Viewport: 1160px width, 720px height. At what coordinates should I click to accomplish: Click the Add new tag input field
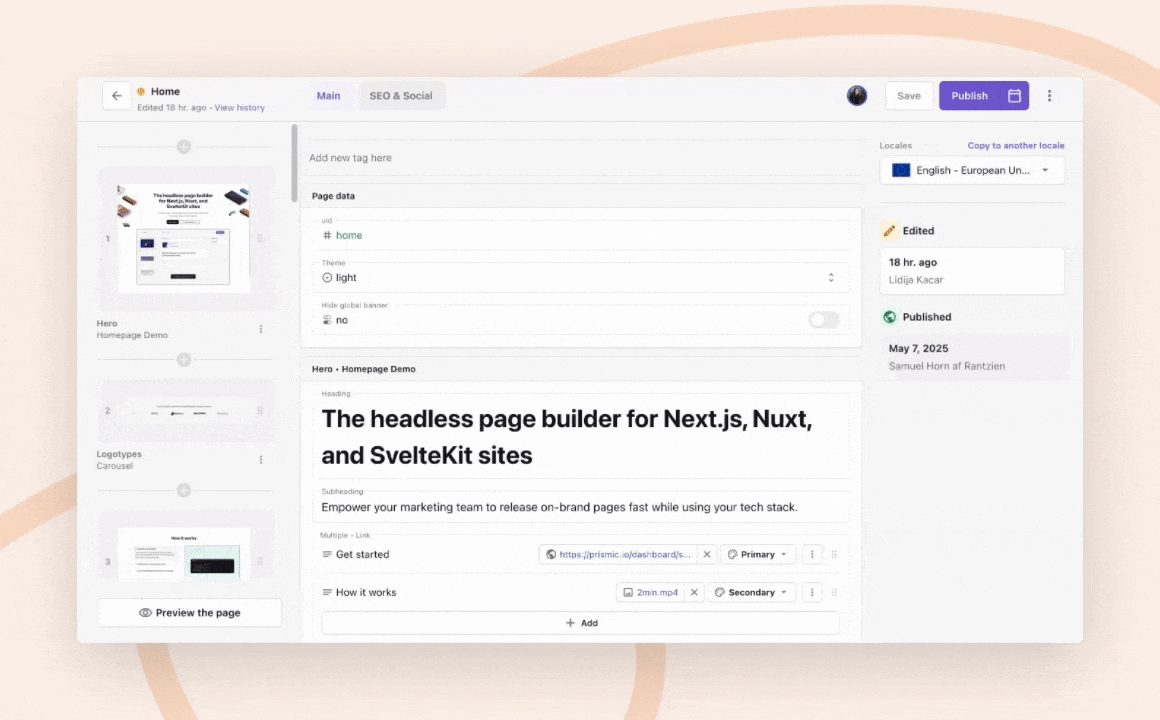click(580, 158)
